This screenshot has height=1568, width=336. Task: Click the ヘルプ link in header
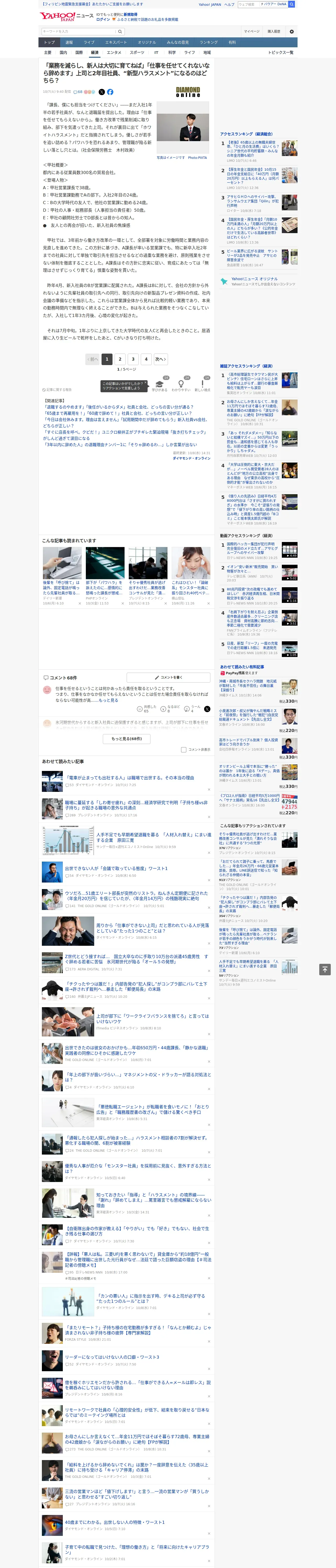(x=229, y=4)
